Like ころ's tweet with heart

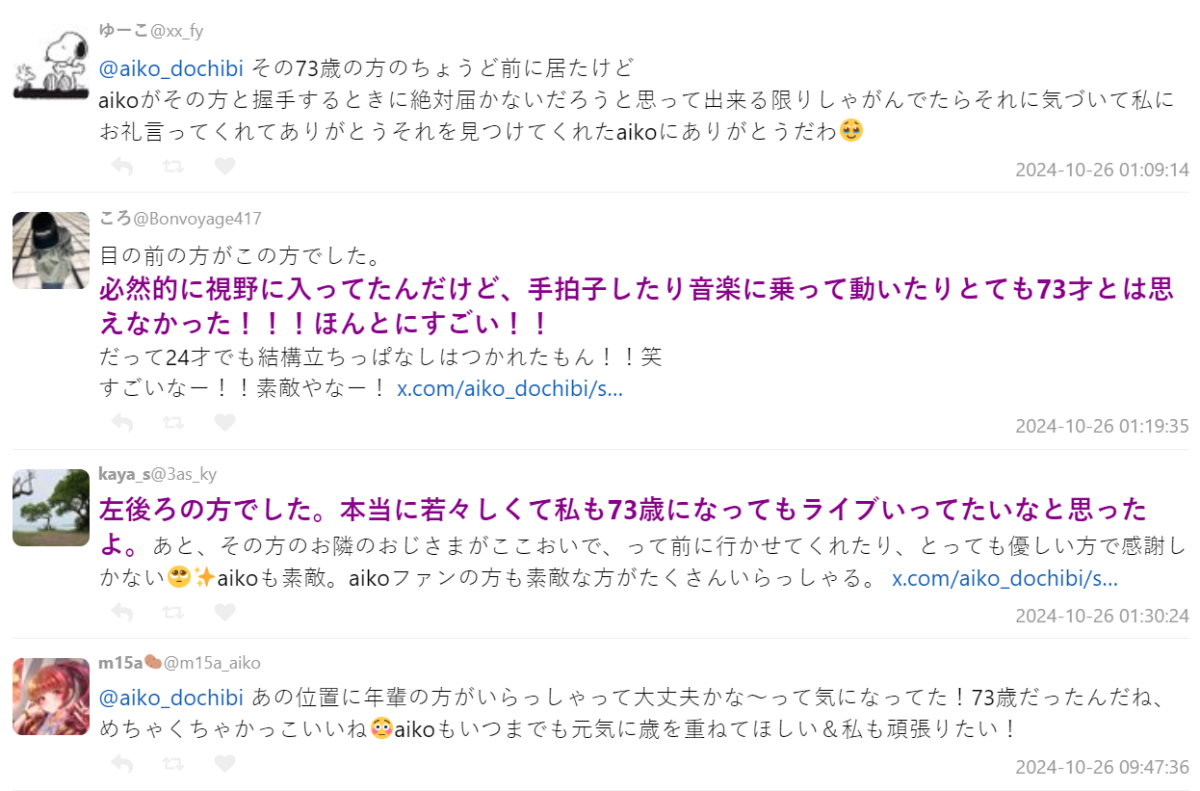tap(225, 423)
